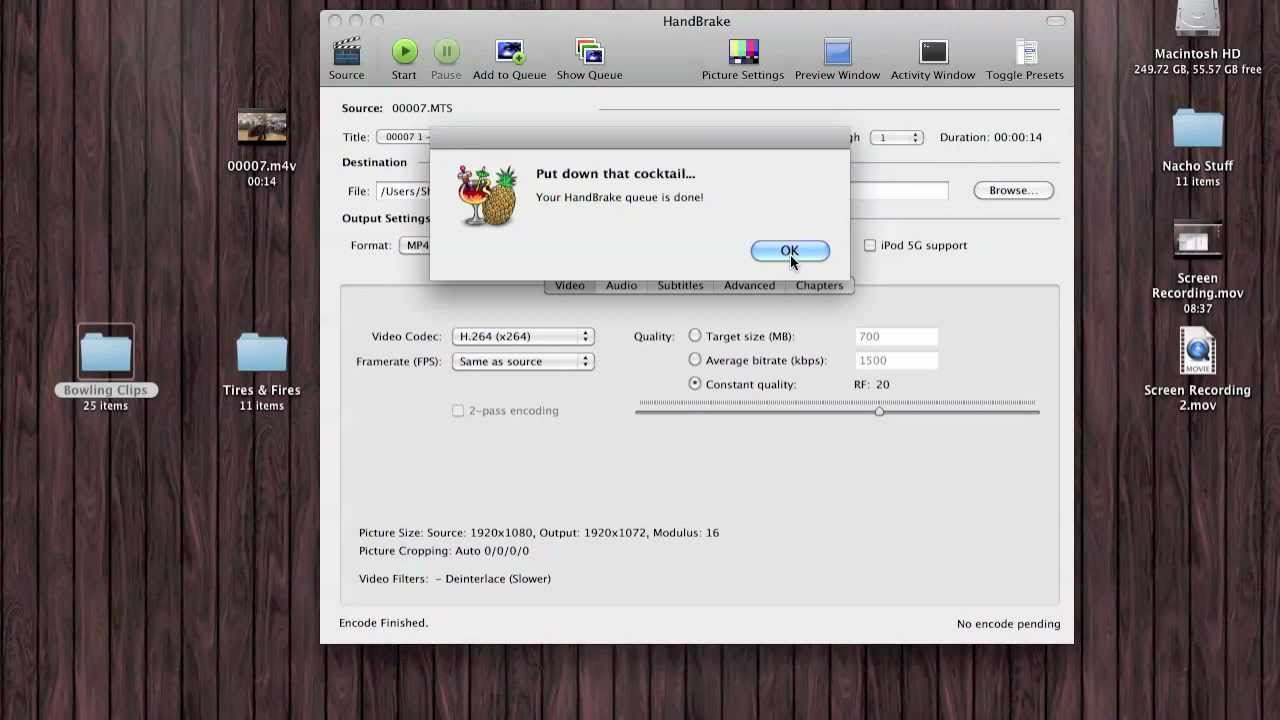Open the Preview Window icon

[837, 52]
